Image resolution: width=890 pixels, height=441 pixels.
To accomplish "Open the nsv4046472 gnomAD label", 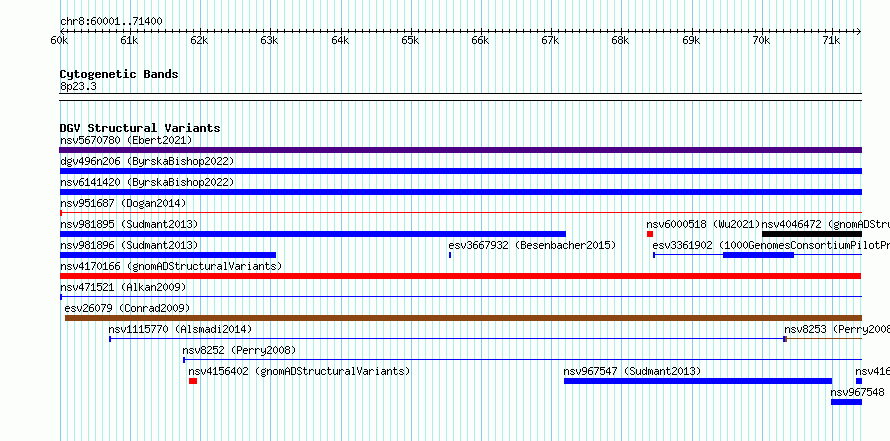I will click(826, 224).
